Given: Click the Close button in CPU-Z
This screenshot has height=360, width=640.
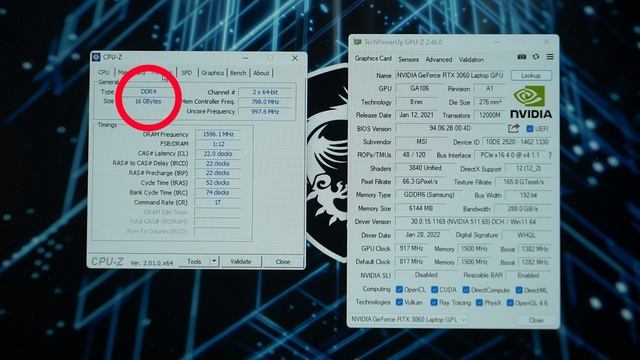Looking at the screenshot, I should click(283, 262).
